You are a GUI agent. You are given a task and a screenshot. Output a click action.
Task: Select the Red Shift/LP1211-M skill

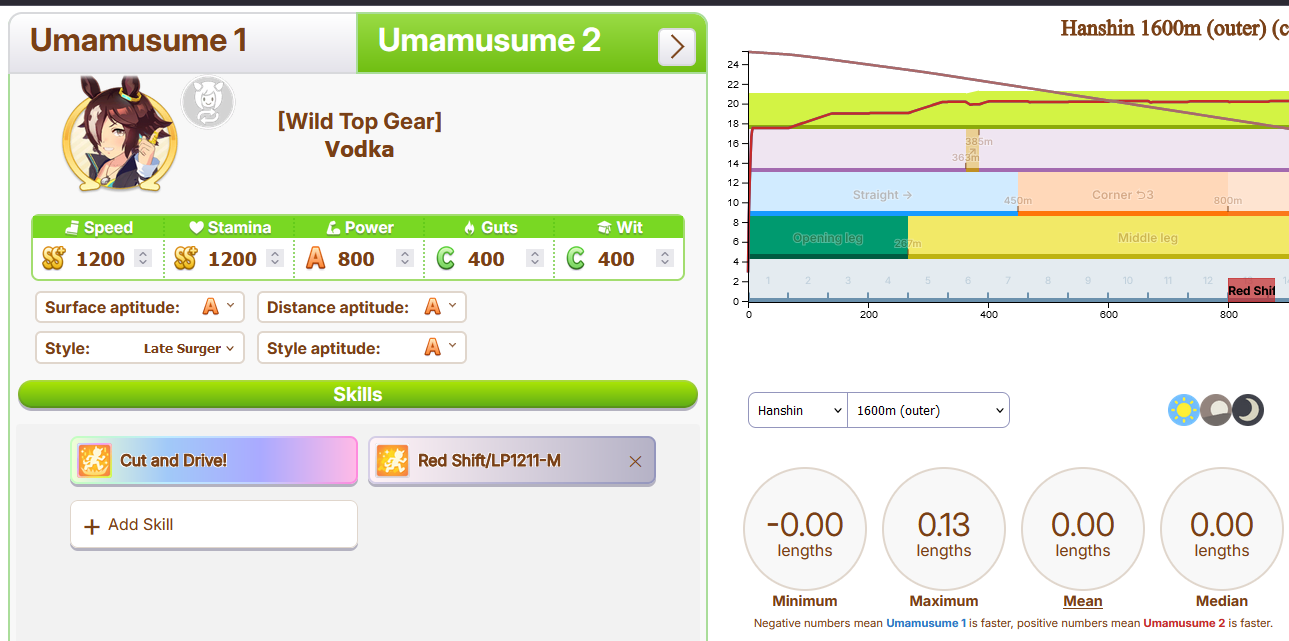pos(511,461)
